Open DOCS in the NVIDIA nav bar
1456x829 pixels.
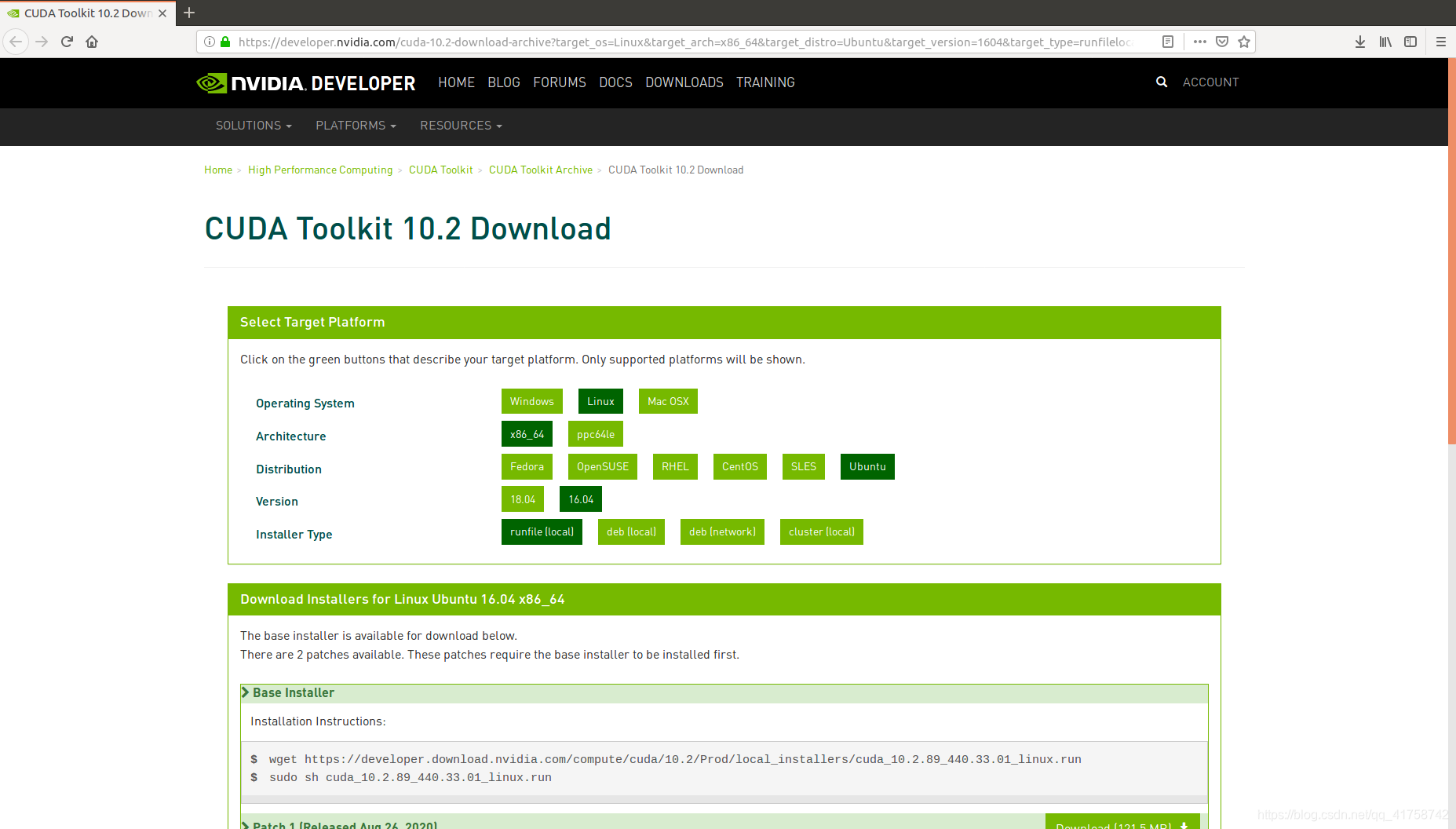click(x=616, y=82)
